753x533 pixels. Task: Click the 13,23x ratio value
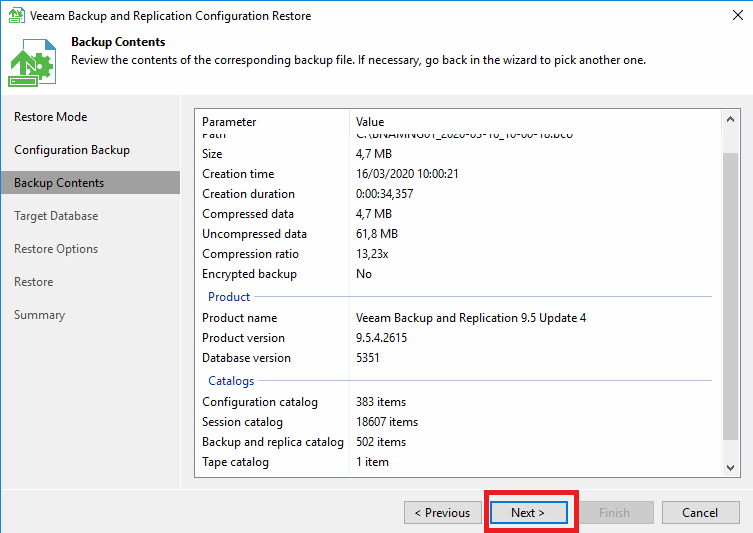372,254
